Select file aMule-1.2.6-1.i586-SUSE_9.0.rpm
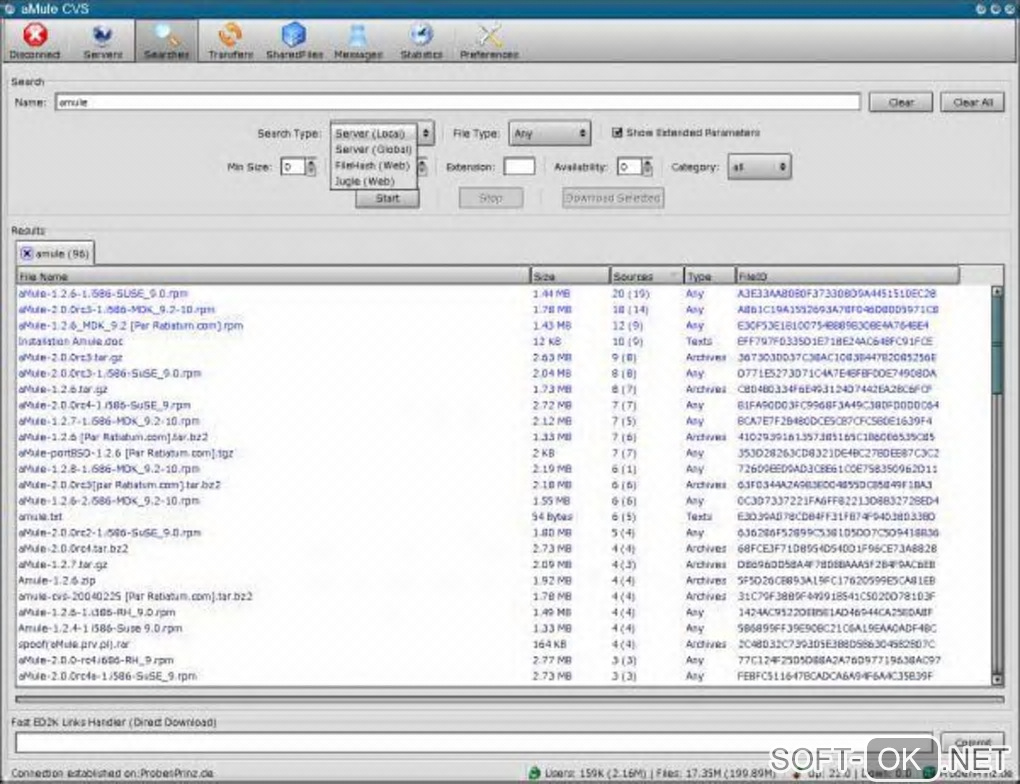1020x784 pixels. pyautogui.click(x=103, y=293)
